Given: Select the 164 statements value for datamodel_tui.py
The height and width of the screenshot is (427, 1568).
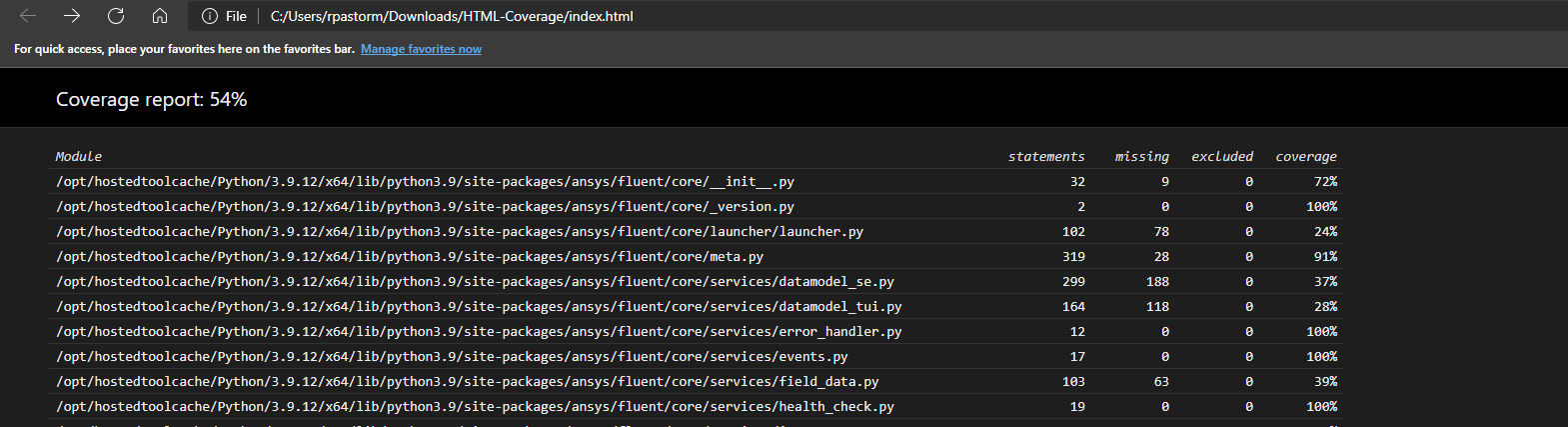Looking at the screenshot, I should (x=1074, y=306).
